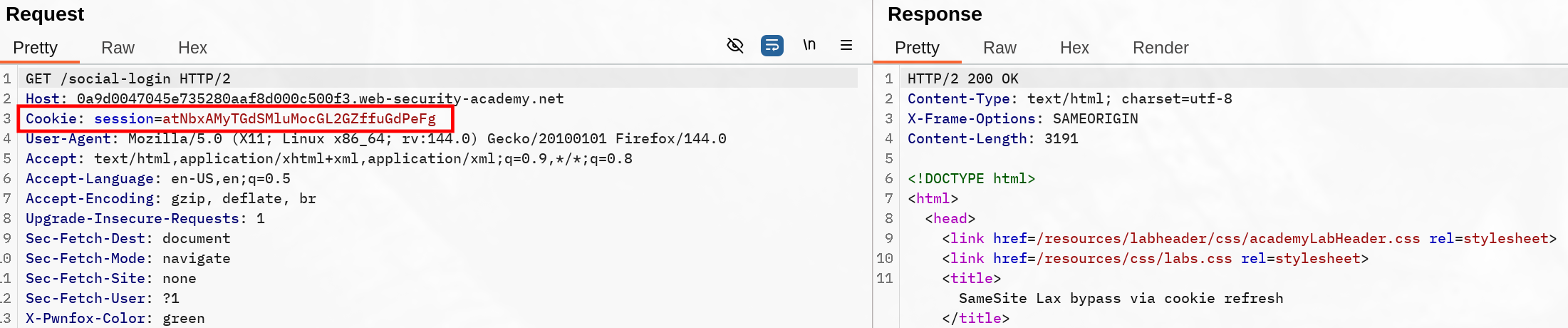Click the HTTP/2 200 OK status line
This screenshot has width=1568, height=328.
[x=962, y=78]
